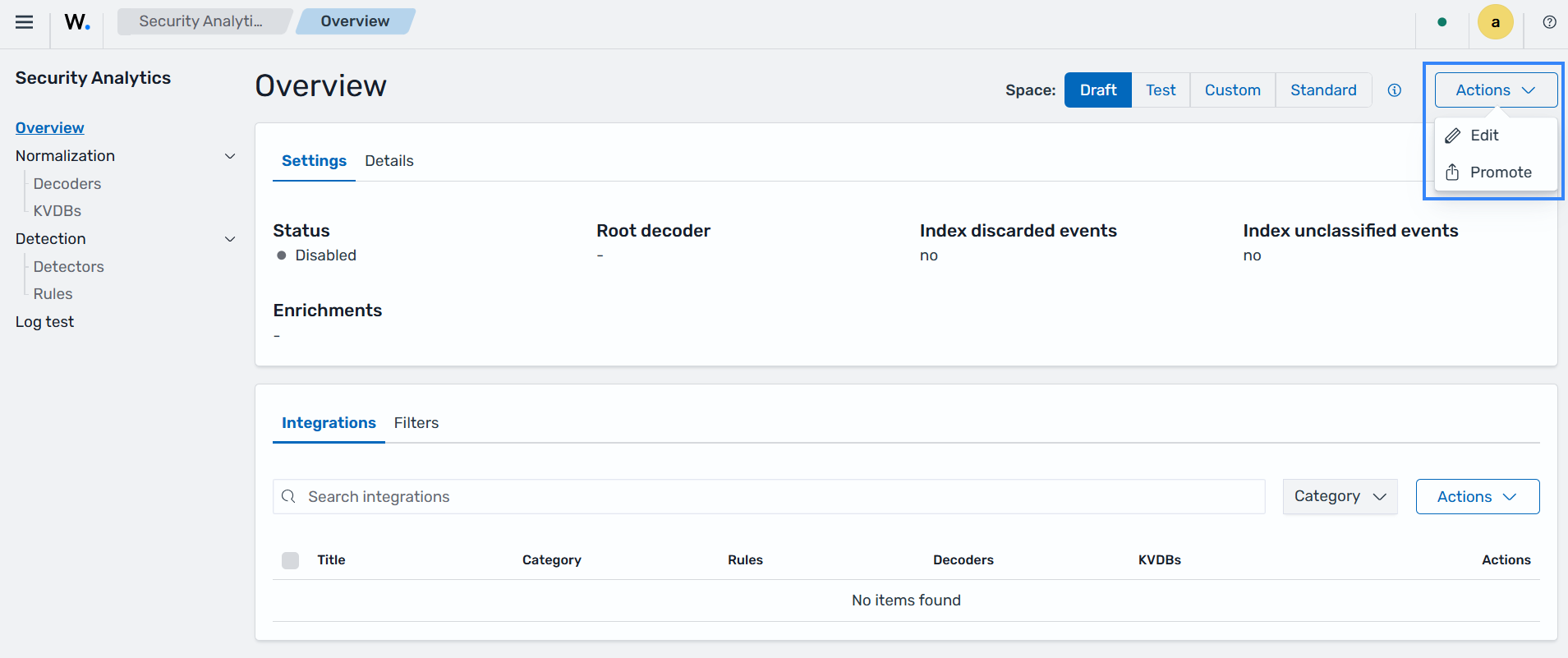Open the Category filter dropdown
The width and height of the screenshot is (1568, 658).
1340,496
